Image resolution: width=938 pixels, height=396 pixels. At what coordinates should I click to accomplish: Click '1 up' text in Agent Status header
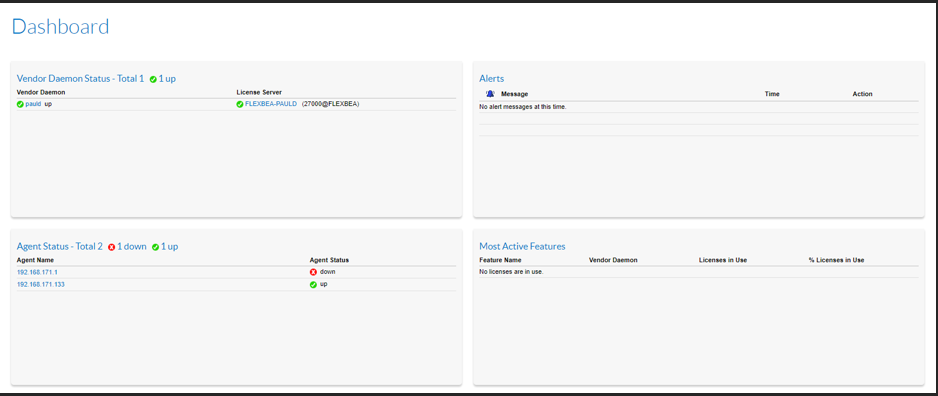(169, 246)
